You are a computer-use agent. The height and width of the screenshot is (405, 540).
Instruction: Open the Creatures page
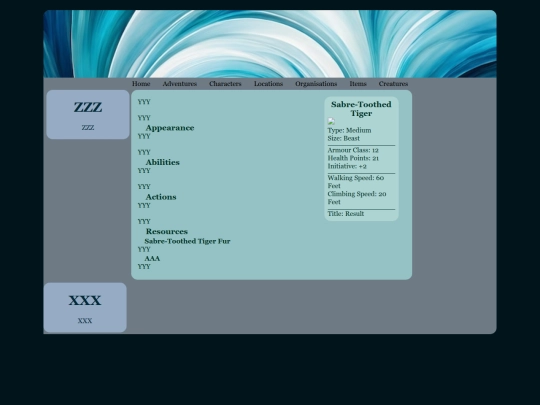(393, 84)
